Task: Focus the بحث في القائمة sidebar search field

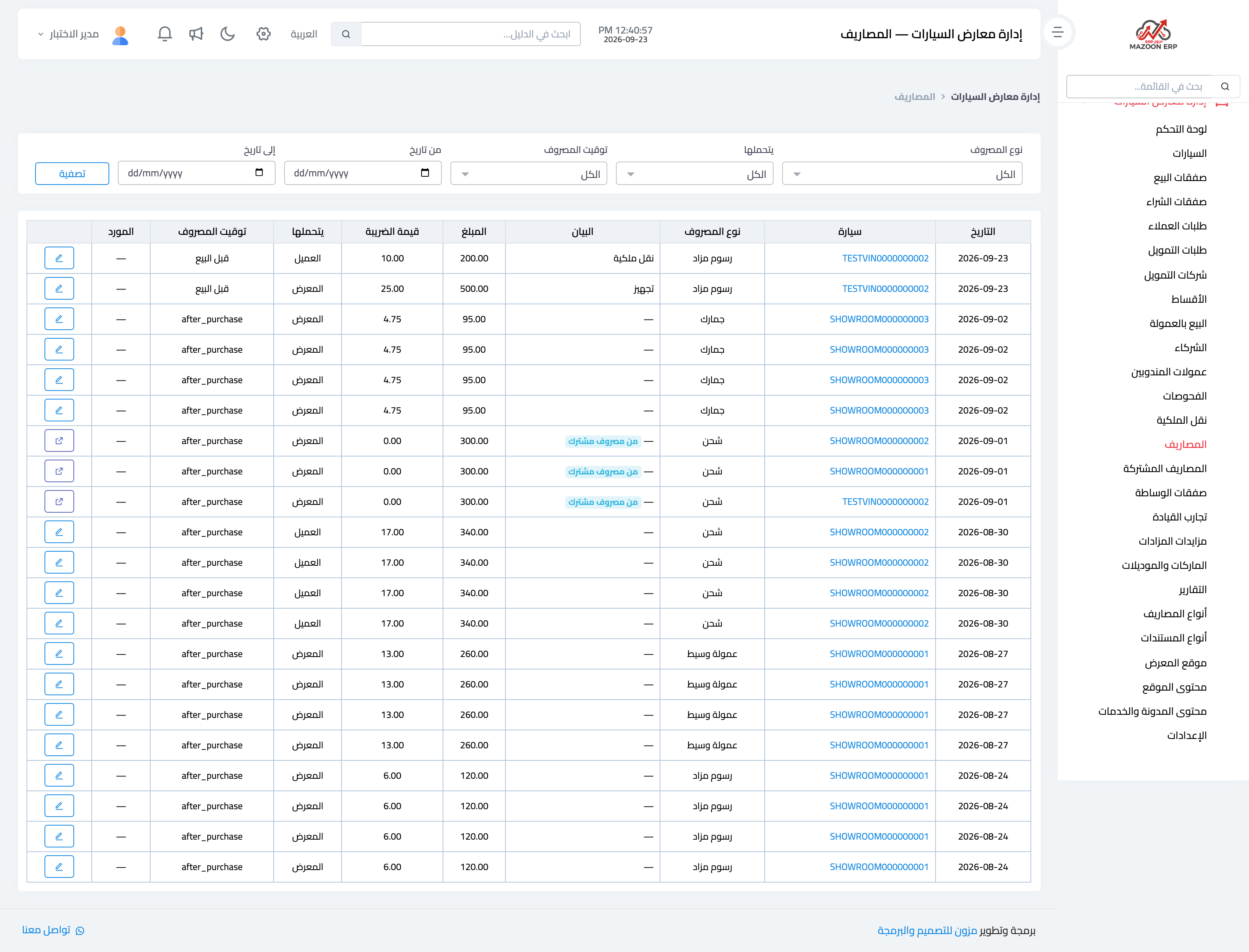Action: tap(1140, 87)
